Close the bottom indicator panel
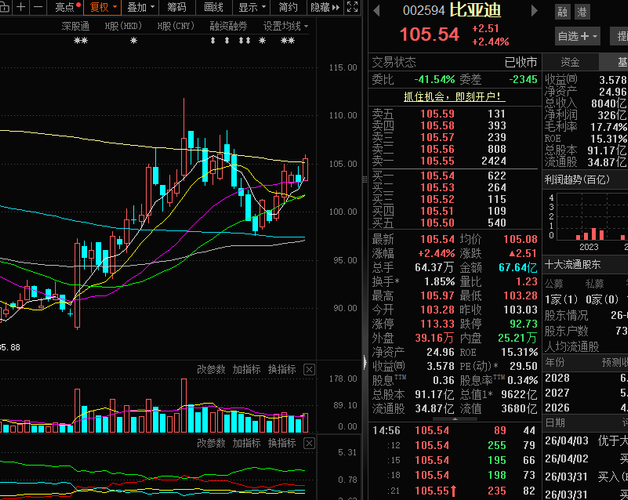The image size is (628, 500). [x=309, y=443]
